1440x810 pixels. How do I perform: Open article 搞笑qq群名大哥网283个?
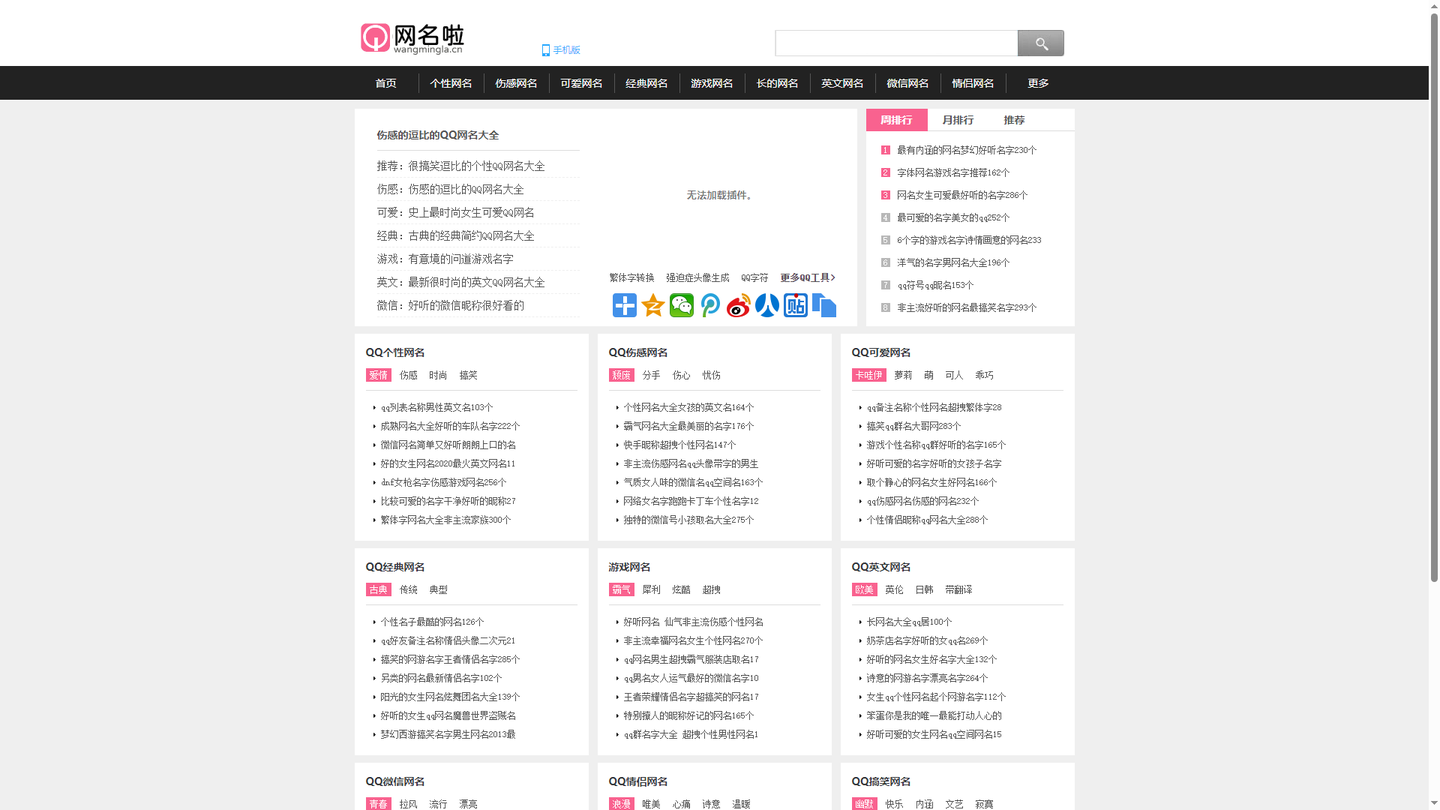click(x=914, y=426)
